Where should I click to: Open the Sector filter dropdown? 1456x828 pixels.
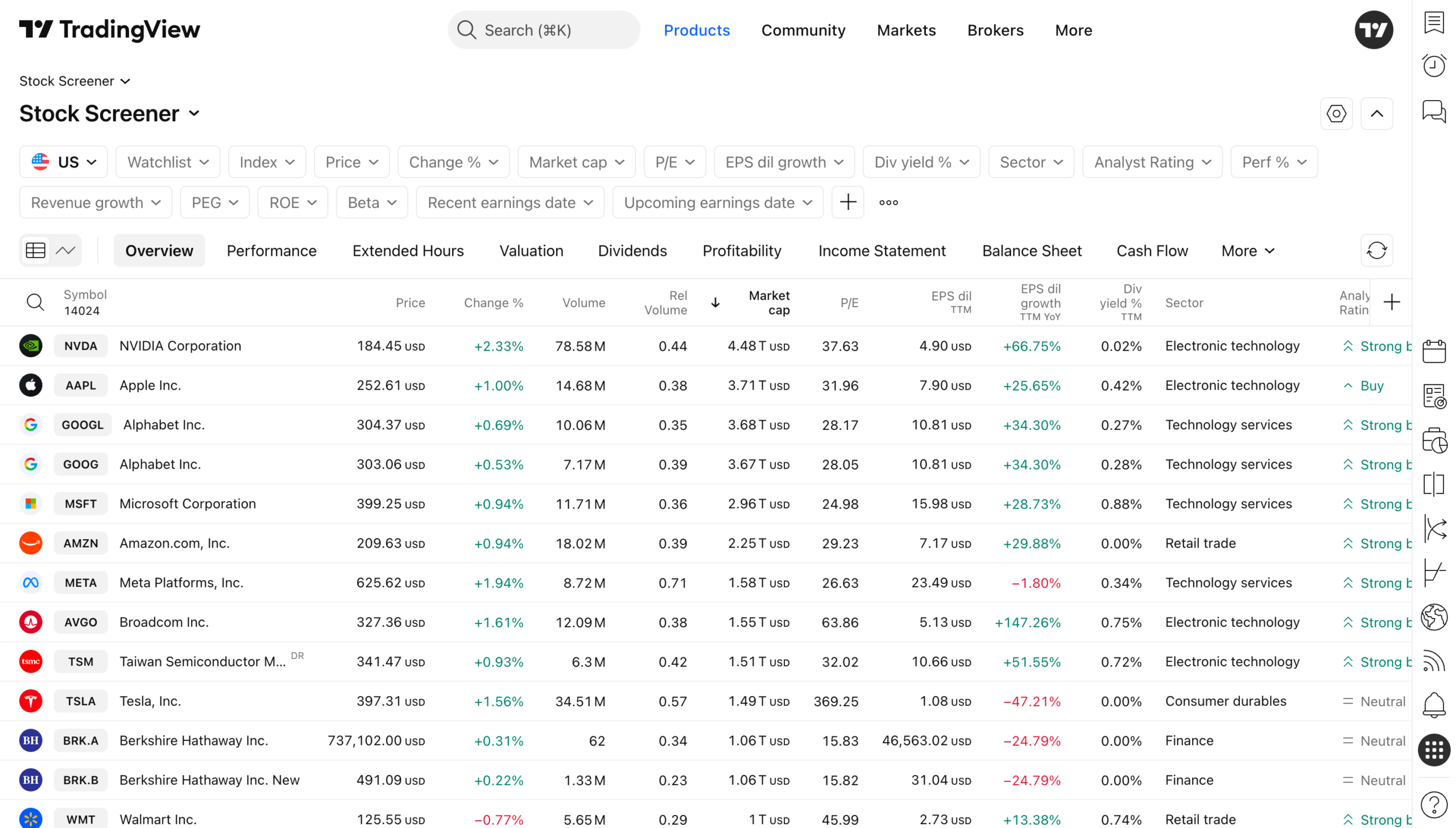(x=1031, y=162)
